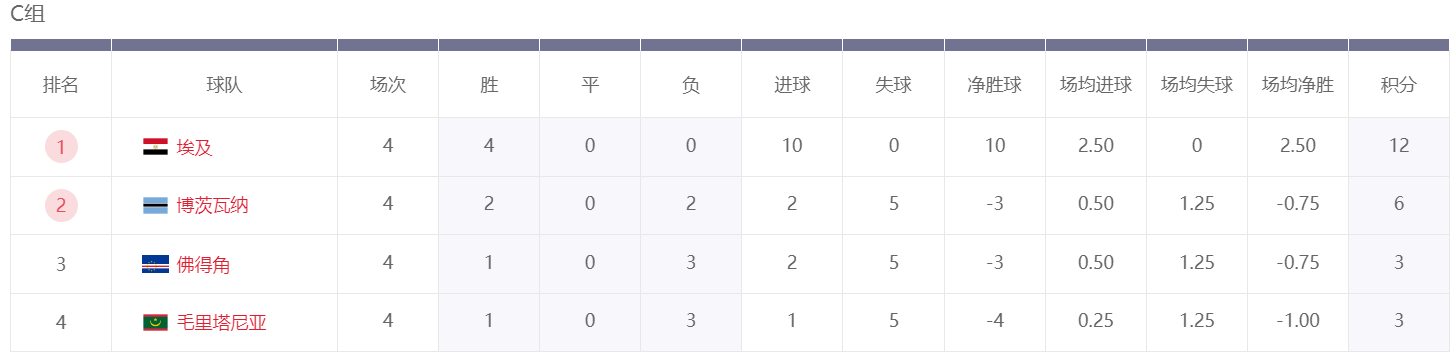The image size is (1452, 363).
Task: Click the 积分 column header
Action: (1399, 85)
